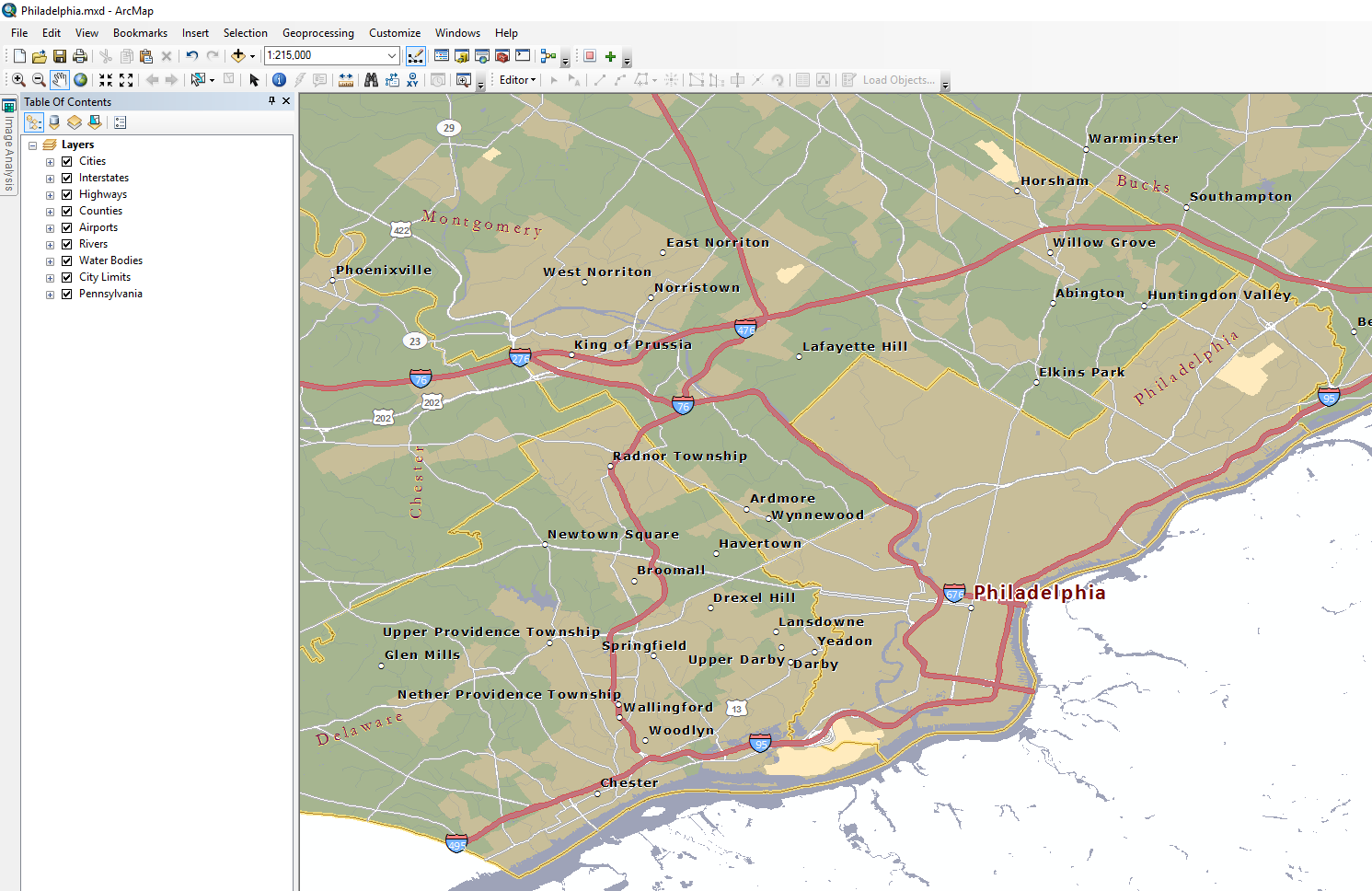Open the Customize menu

coord(395,32)
